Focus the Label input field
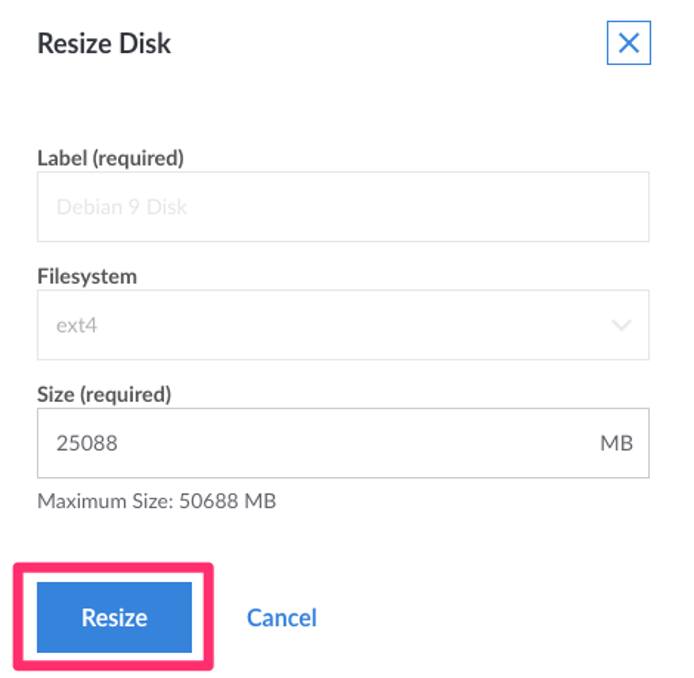Screen dimensions: 694x678 (x=342, y=207)
